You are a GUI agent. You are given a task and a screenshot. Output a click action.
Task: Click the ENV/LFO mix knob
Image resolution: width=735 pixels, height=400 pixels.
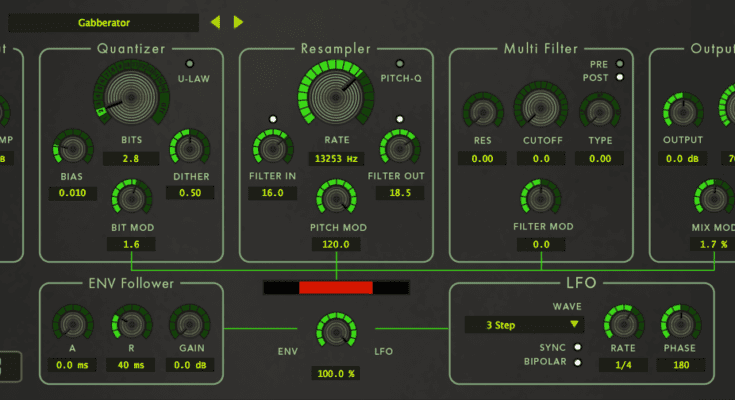[336, 332]
